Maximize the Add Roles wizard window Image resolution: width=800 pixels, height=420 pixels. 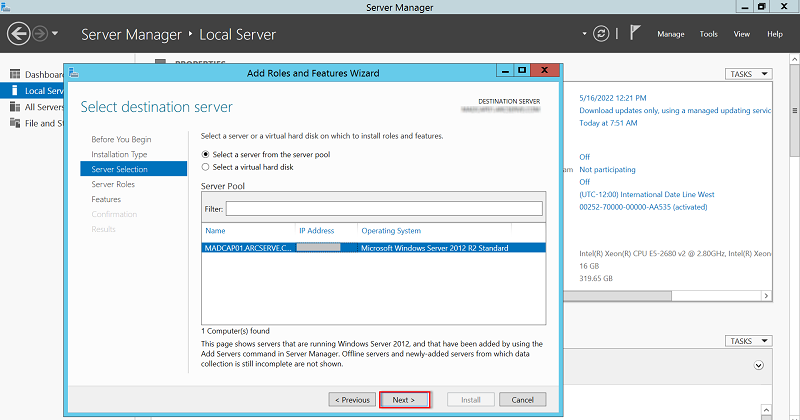[x=521, y=70]
